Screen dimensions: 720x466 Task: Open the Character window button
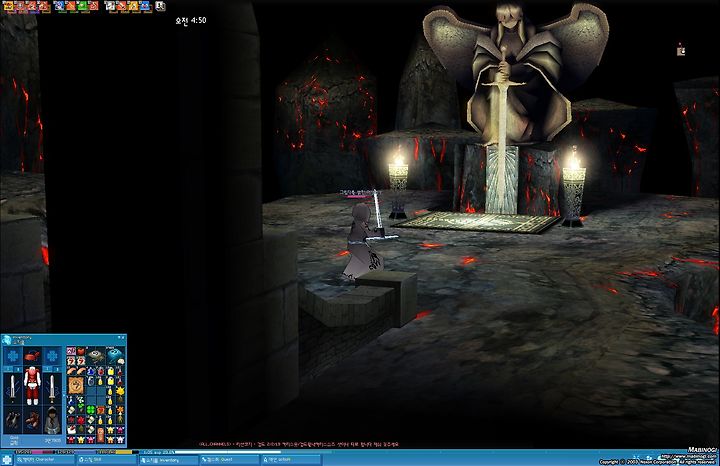tap(45, 460)
